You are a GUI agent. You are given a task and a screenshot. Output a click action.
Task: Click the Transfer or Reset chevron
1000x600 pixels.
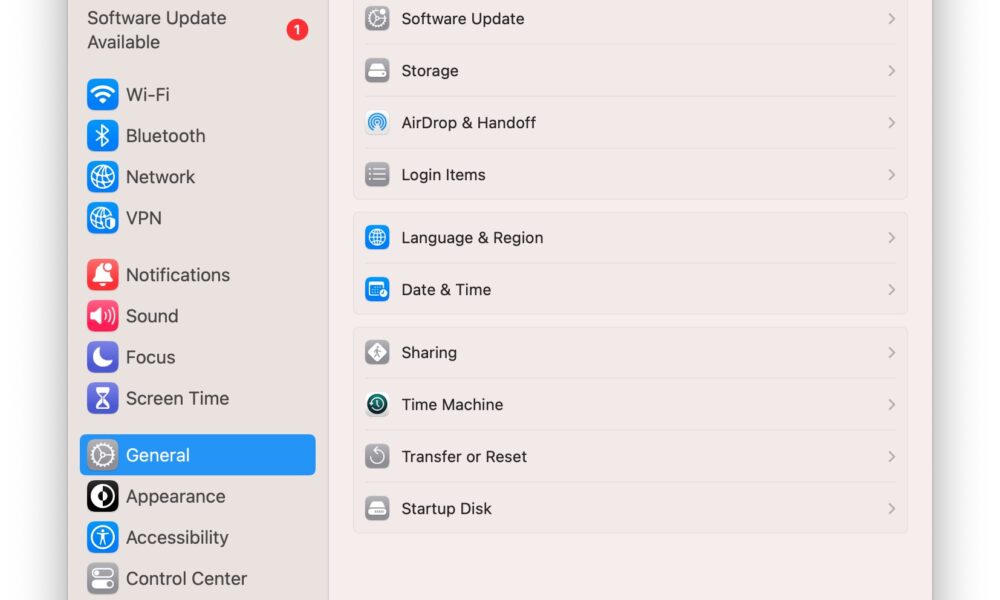[892, 457]
